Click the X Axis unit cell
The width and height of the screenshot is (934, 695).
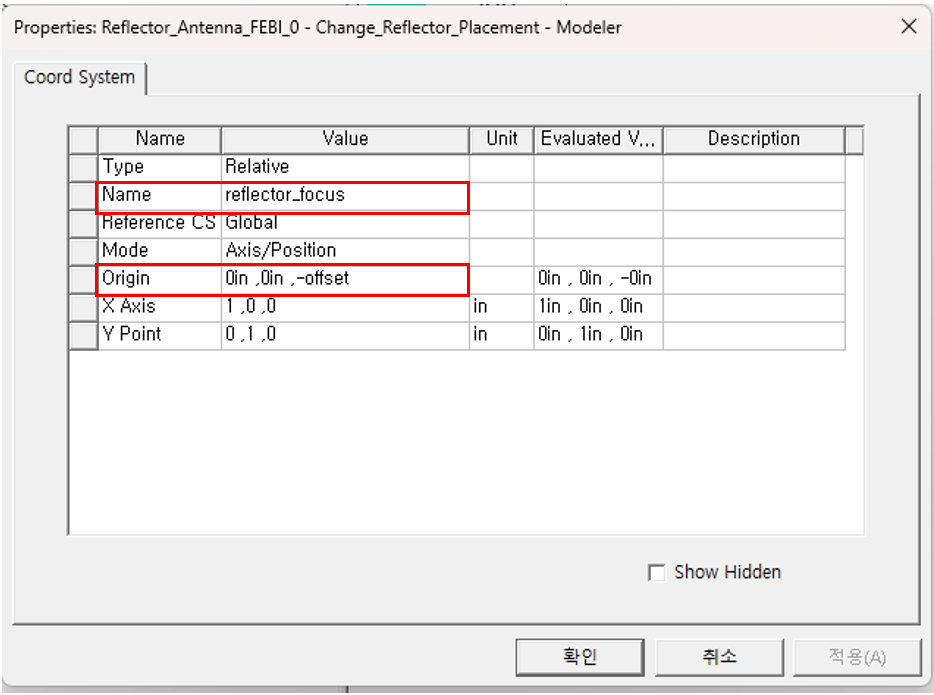point(501,307)
